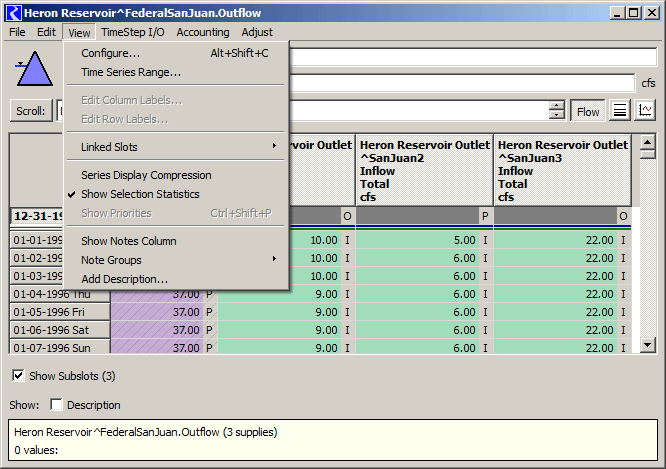Click the blue reservoir triangle icon
The image size is (666, 469).
coord(34,69)
